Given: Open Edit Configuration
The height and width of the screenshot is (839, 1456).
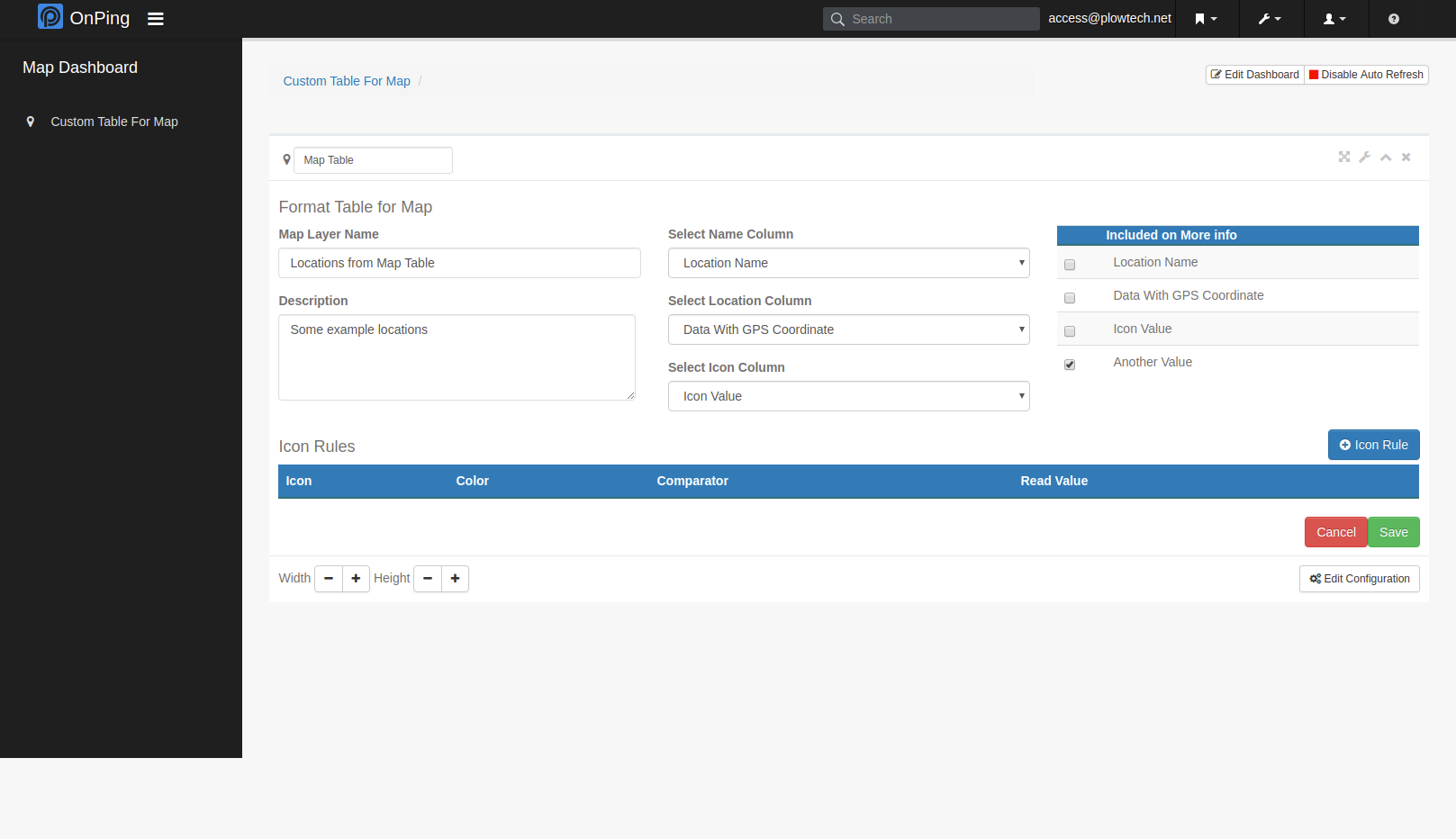Looking at the screenshot, I should pyautogui.click(x=1360, y=579).
